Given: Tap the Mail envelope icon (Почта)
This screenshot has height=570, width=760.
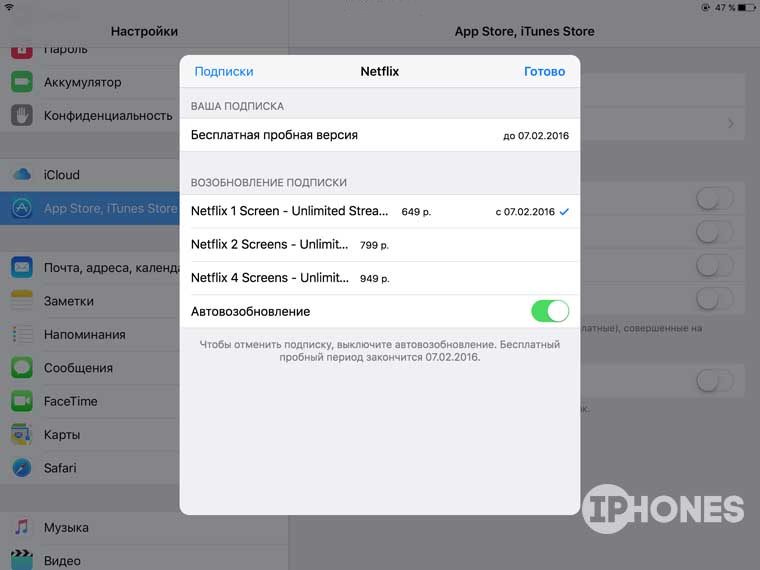Looking at the screenshot, I should pyautogui.click(x=22, y=267).
